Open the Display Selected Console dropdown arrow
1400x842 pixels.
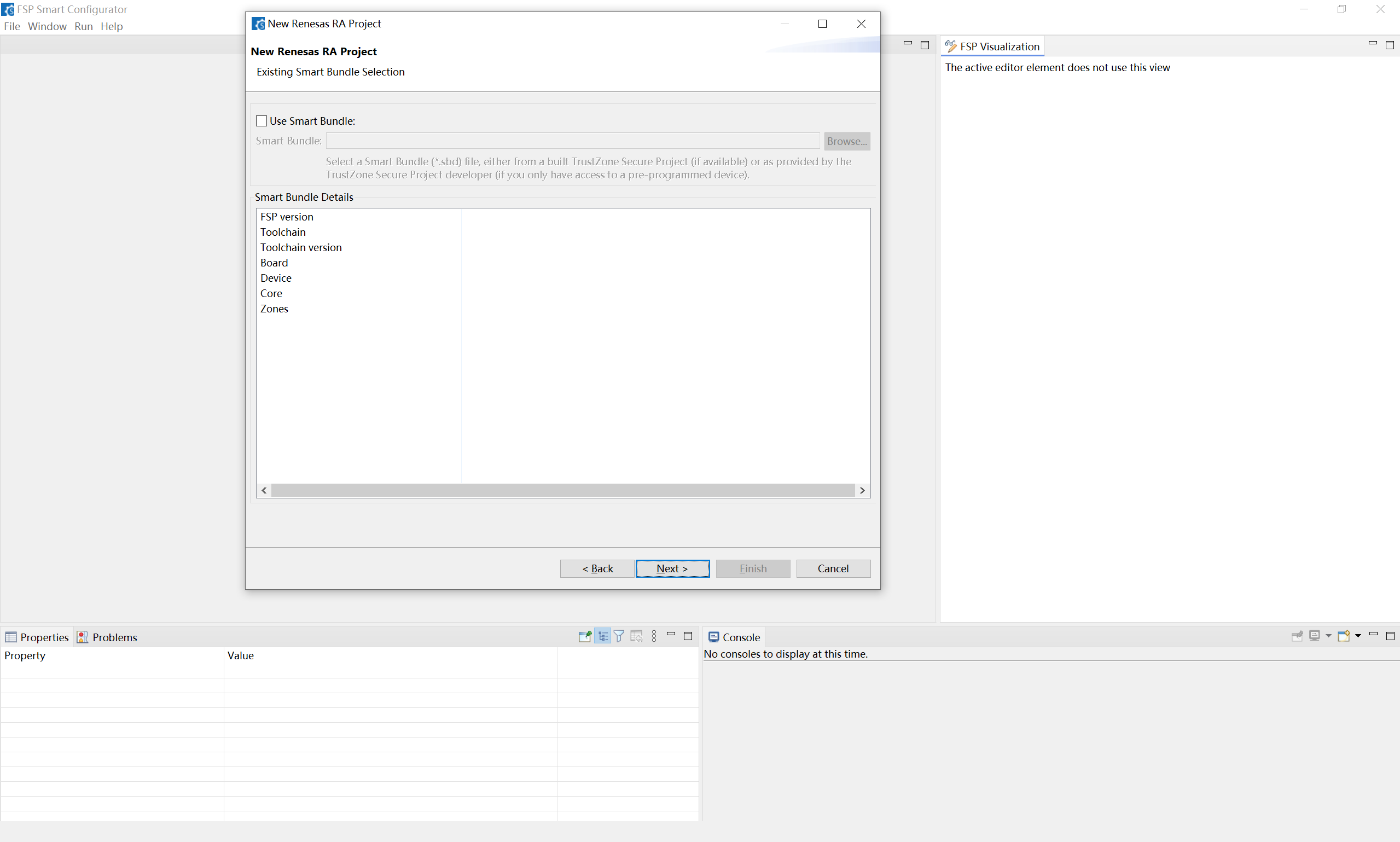point(1328,636)
